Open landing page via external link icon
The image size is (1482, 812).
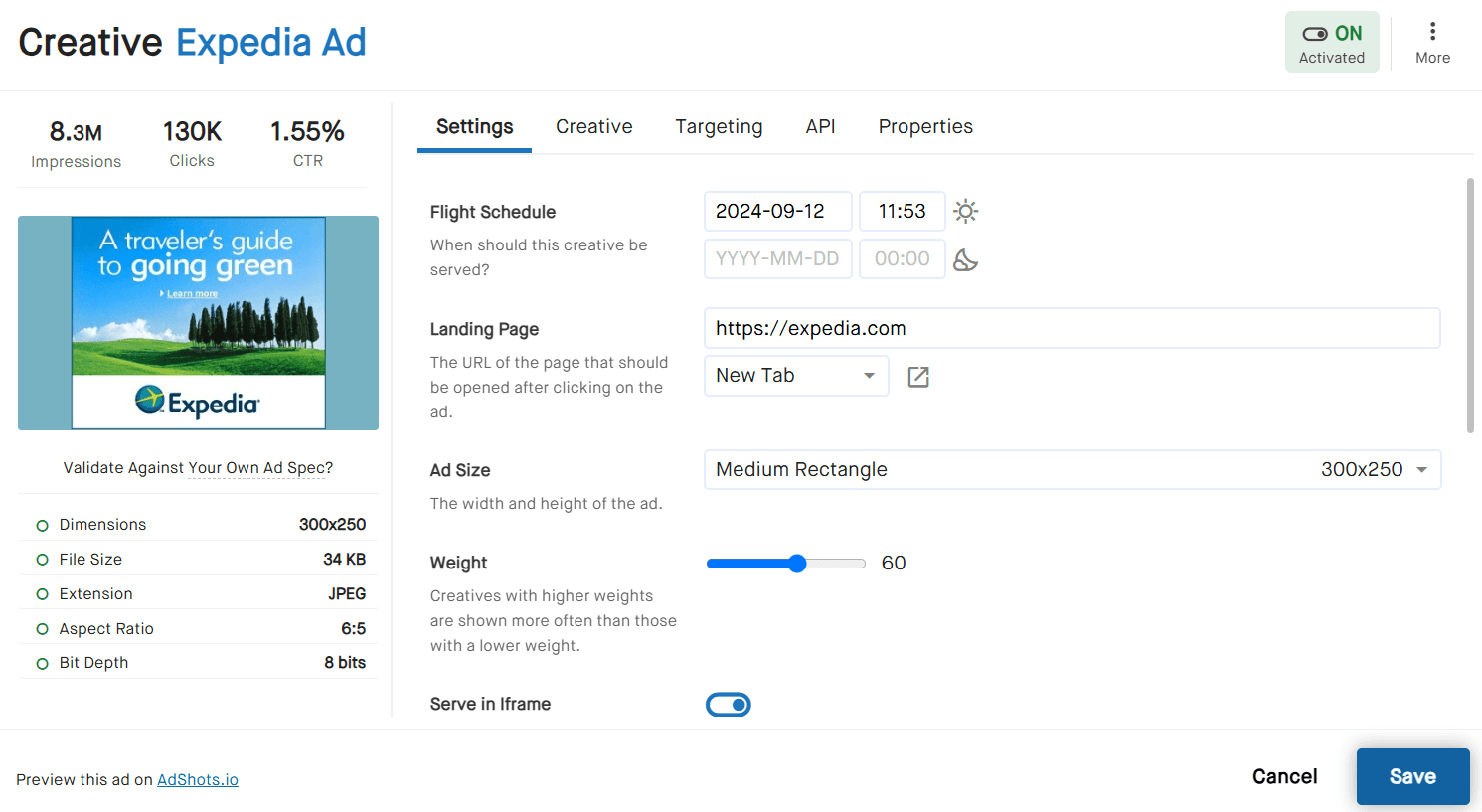918,377
